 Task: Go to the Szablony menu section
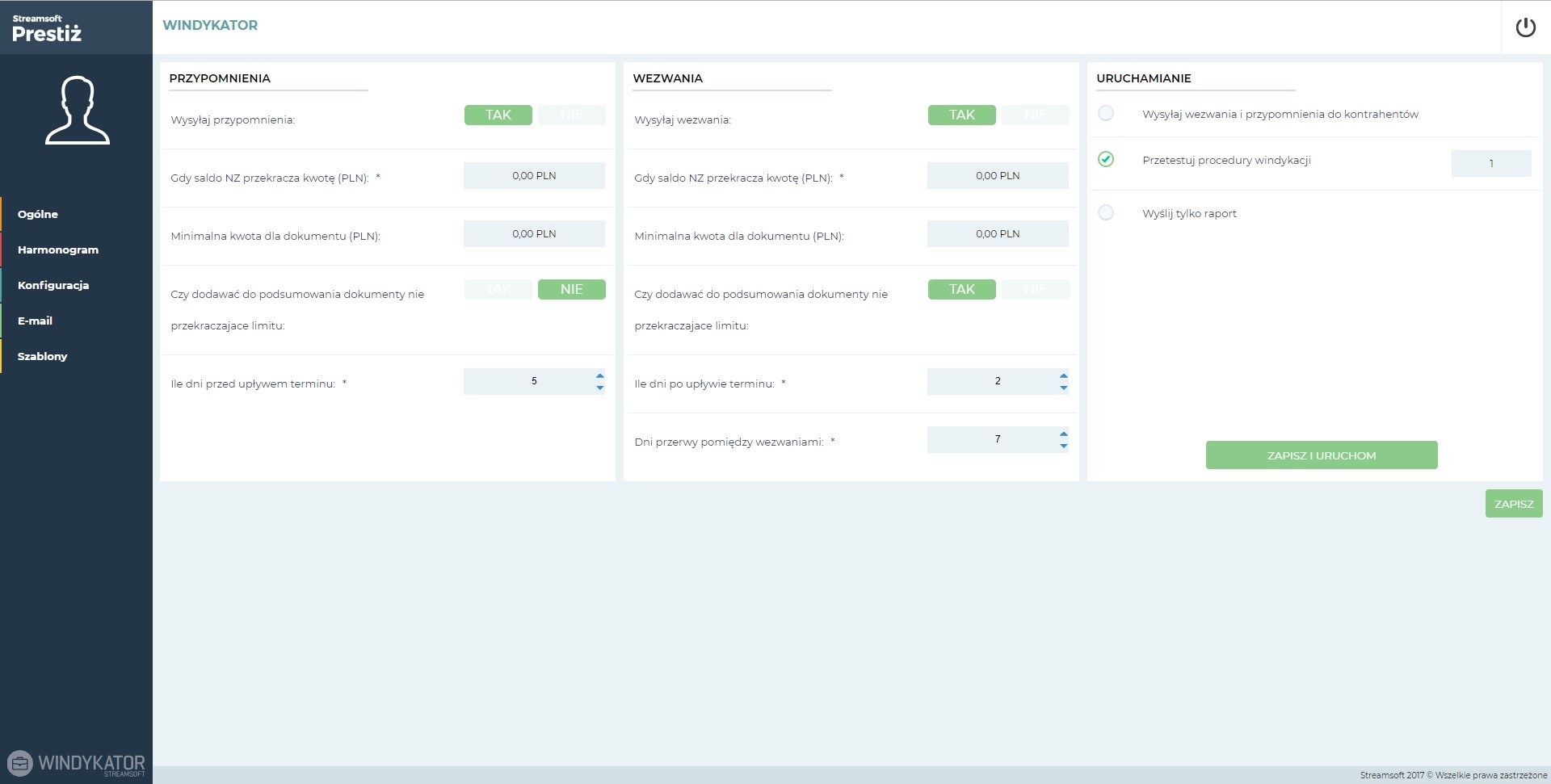click(x=42, y=356)
